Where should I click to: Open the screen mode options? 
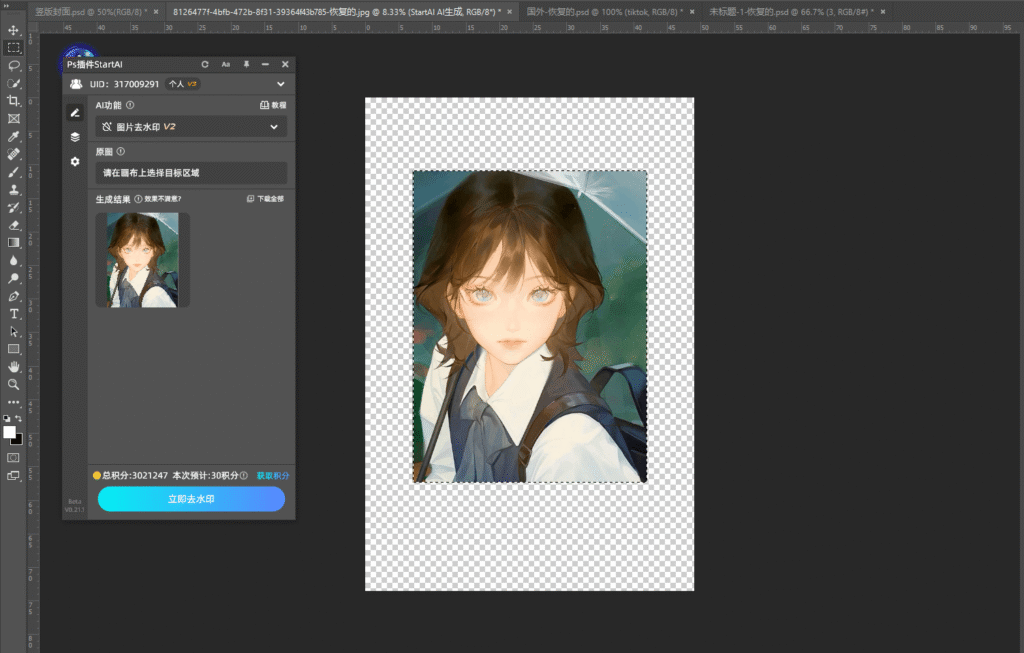pos(14,476)
